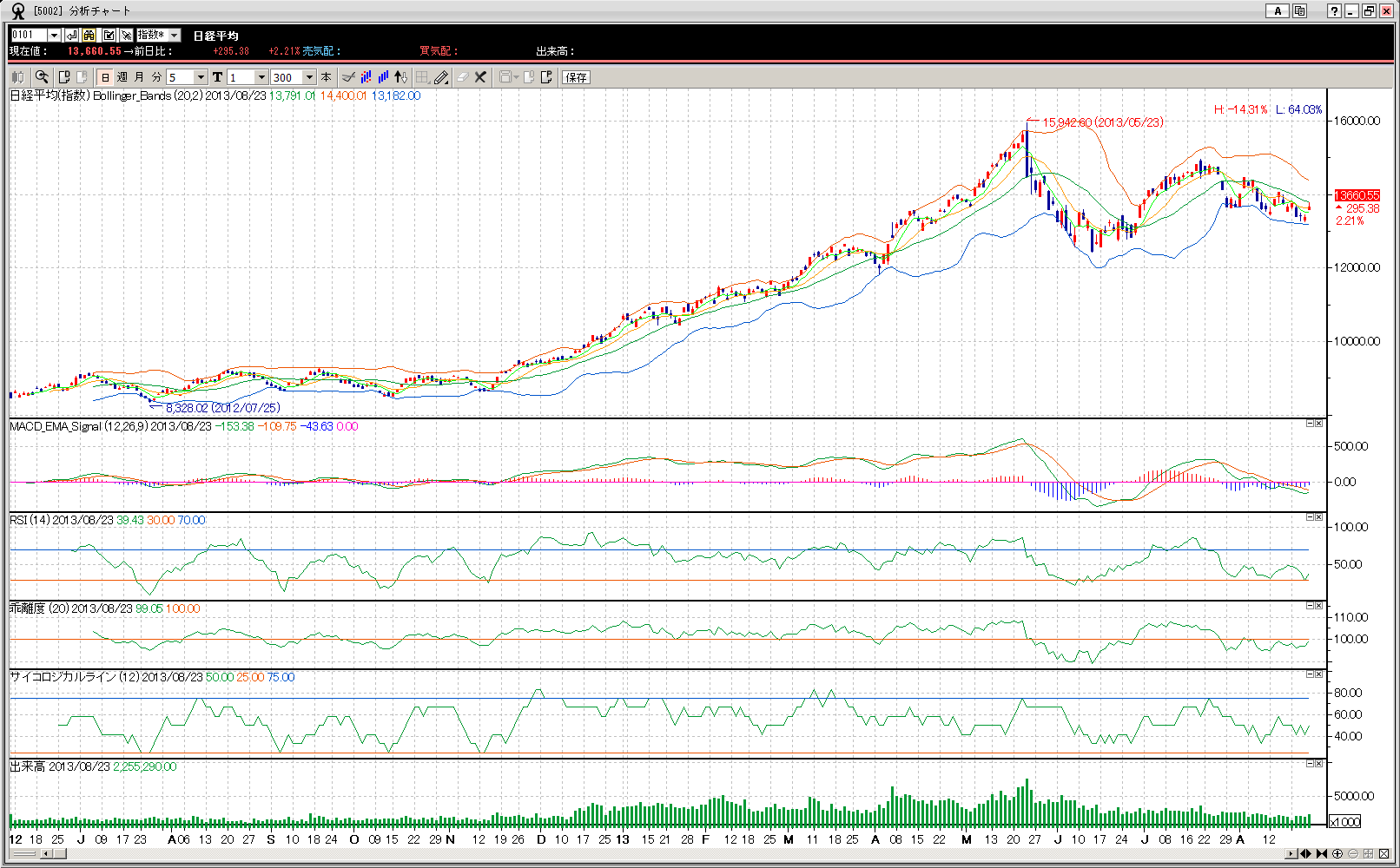The image size is (1400, 868).
Task: Click the eraser tool icon
Action: [x=462, y=77]
